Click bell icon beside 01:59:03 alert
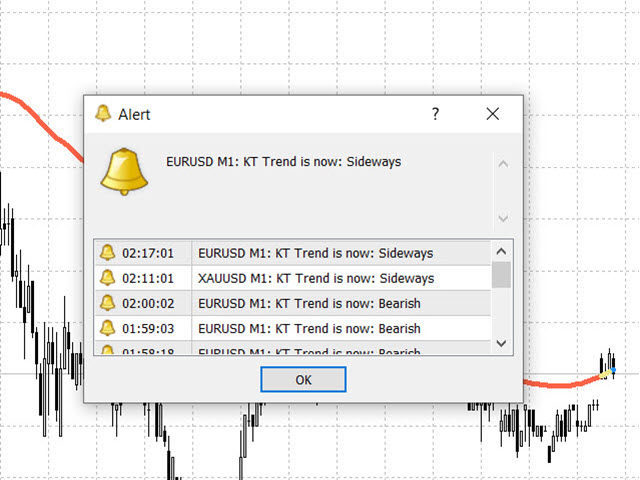640x480 pixels. coord(107,328)
